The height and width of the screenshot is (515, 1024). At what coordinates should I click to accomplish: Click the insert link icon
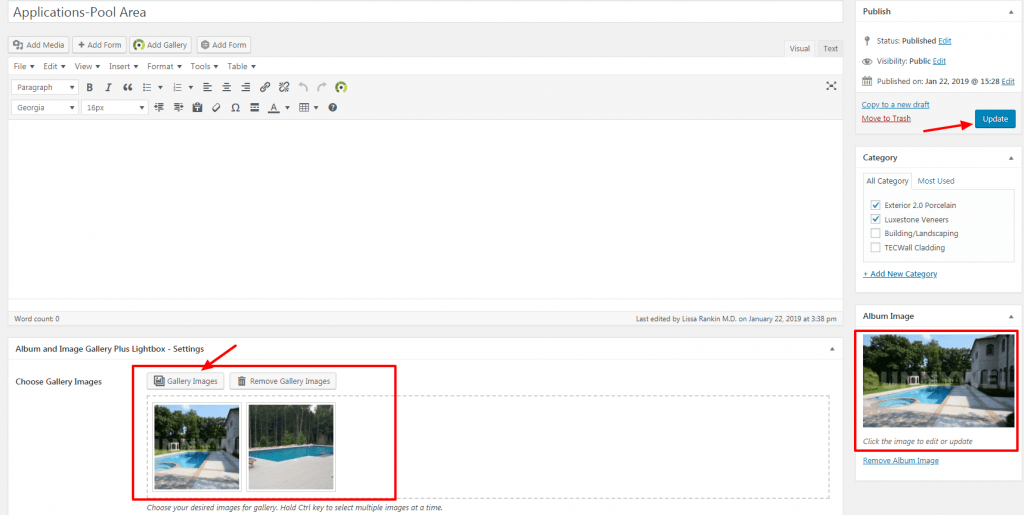click(x=265, y=88)
